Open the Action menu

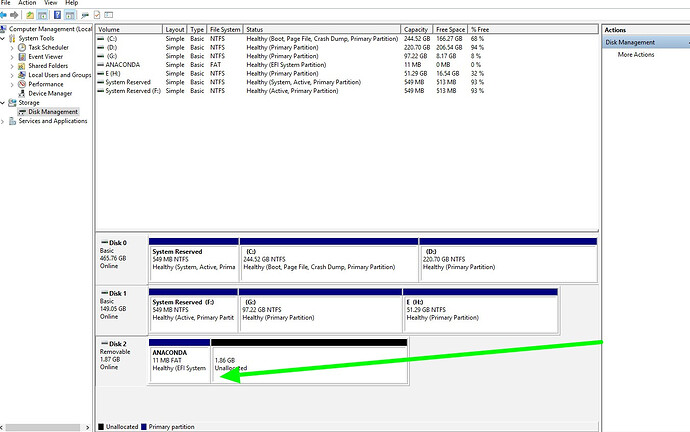coord(27,3)
